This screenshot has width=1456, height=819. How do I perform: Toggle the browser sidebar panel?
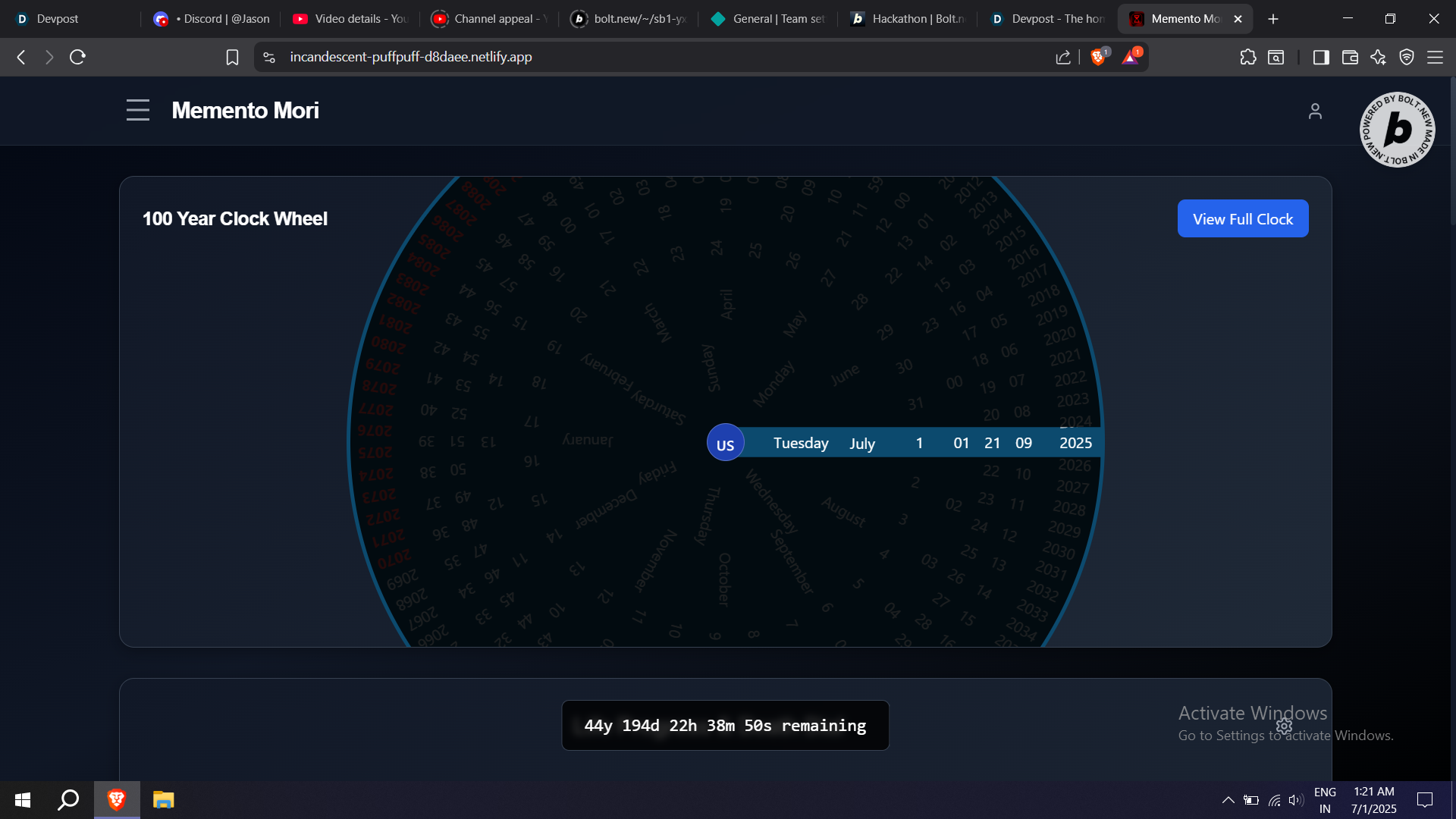click(1320, 57)
